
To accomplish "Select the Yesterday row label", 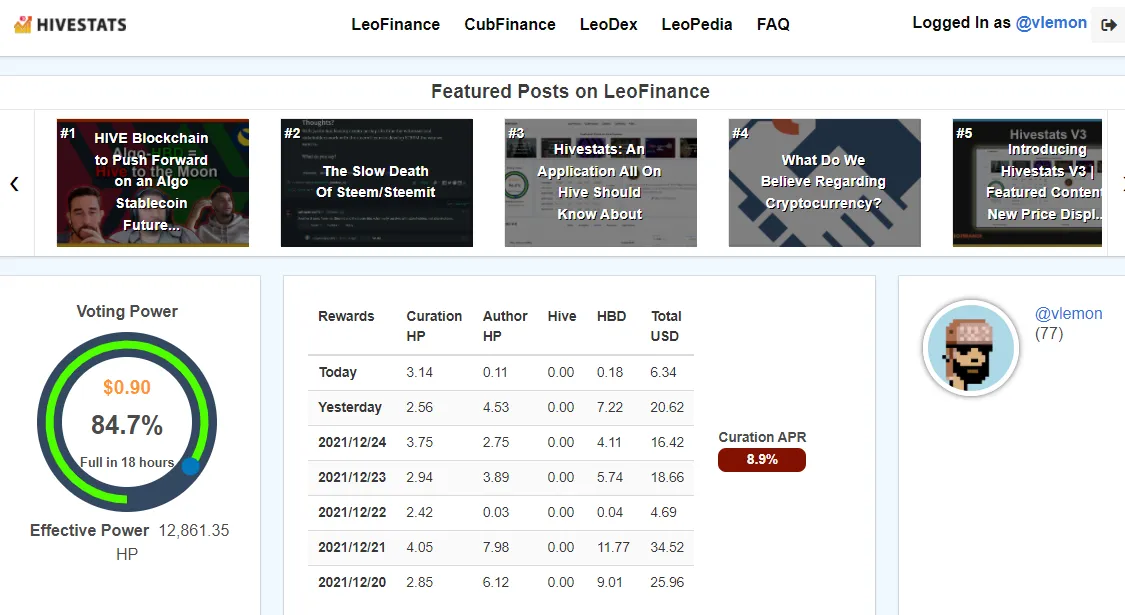I will (349, 407).
